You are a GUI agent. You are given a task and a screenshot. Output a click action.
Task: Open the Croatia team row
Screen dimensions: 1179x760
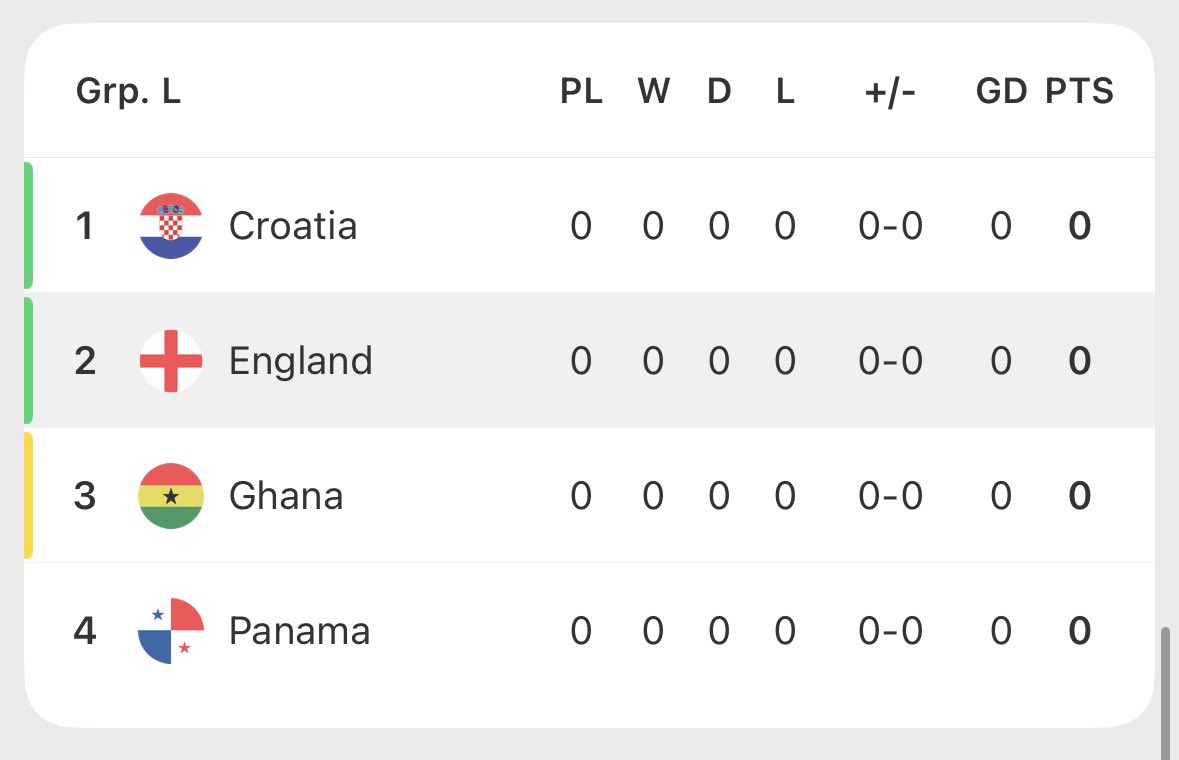[590, 226]
